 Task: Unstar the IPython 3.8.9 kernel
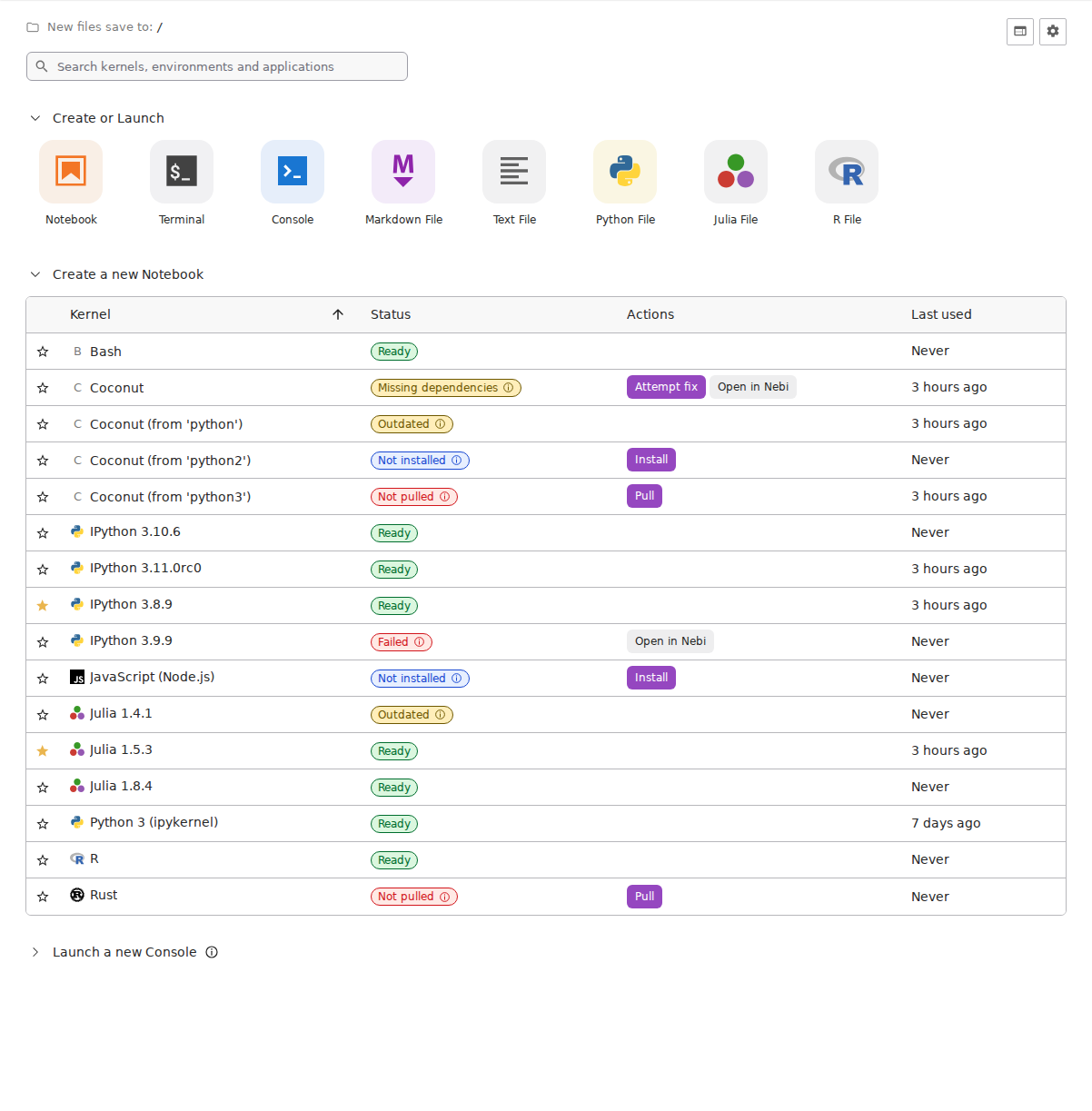tap(43, 606)
